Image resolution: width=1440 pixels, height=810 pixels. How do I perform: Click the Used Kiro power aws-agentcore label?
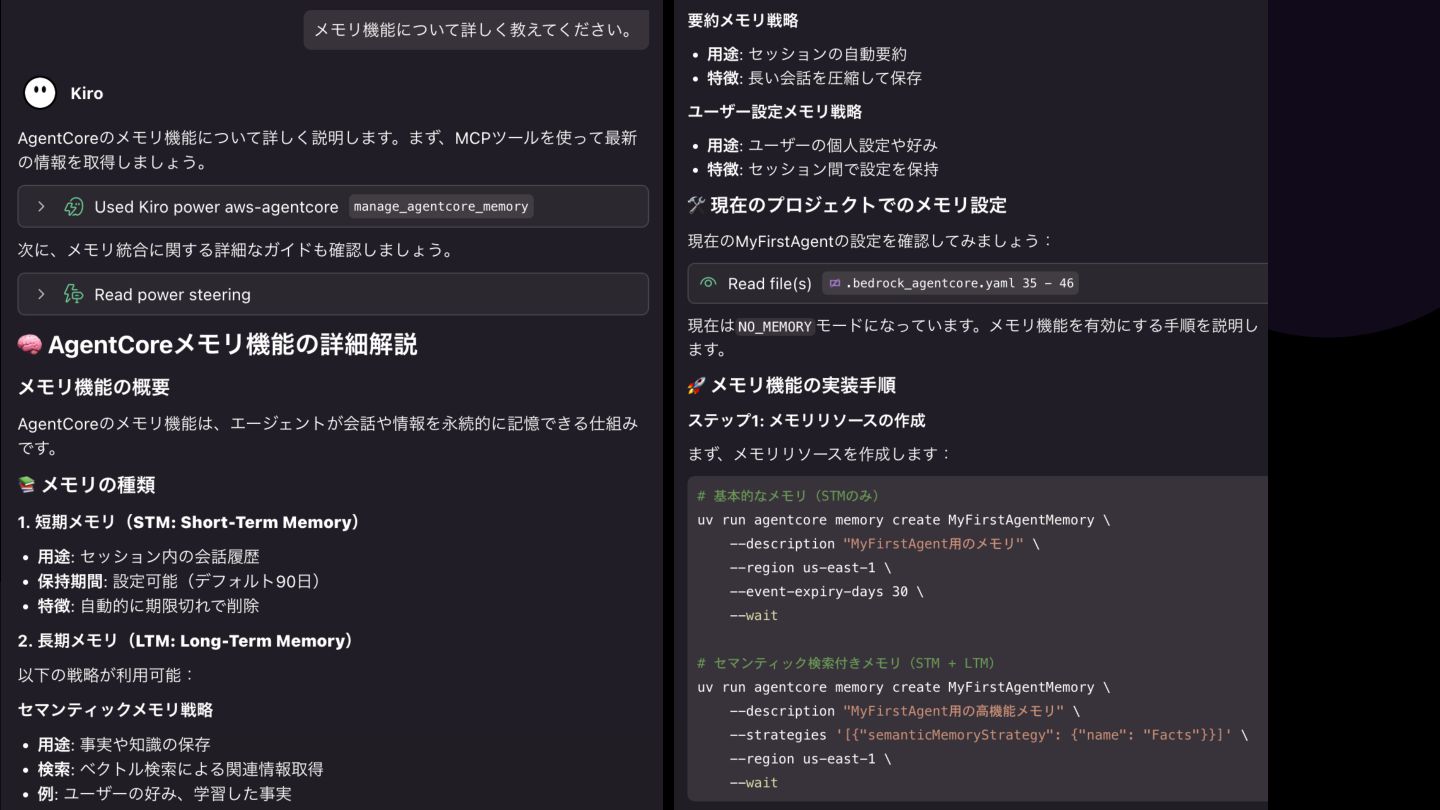click(216, 207)
